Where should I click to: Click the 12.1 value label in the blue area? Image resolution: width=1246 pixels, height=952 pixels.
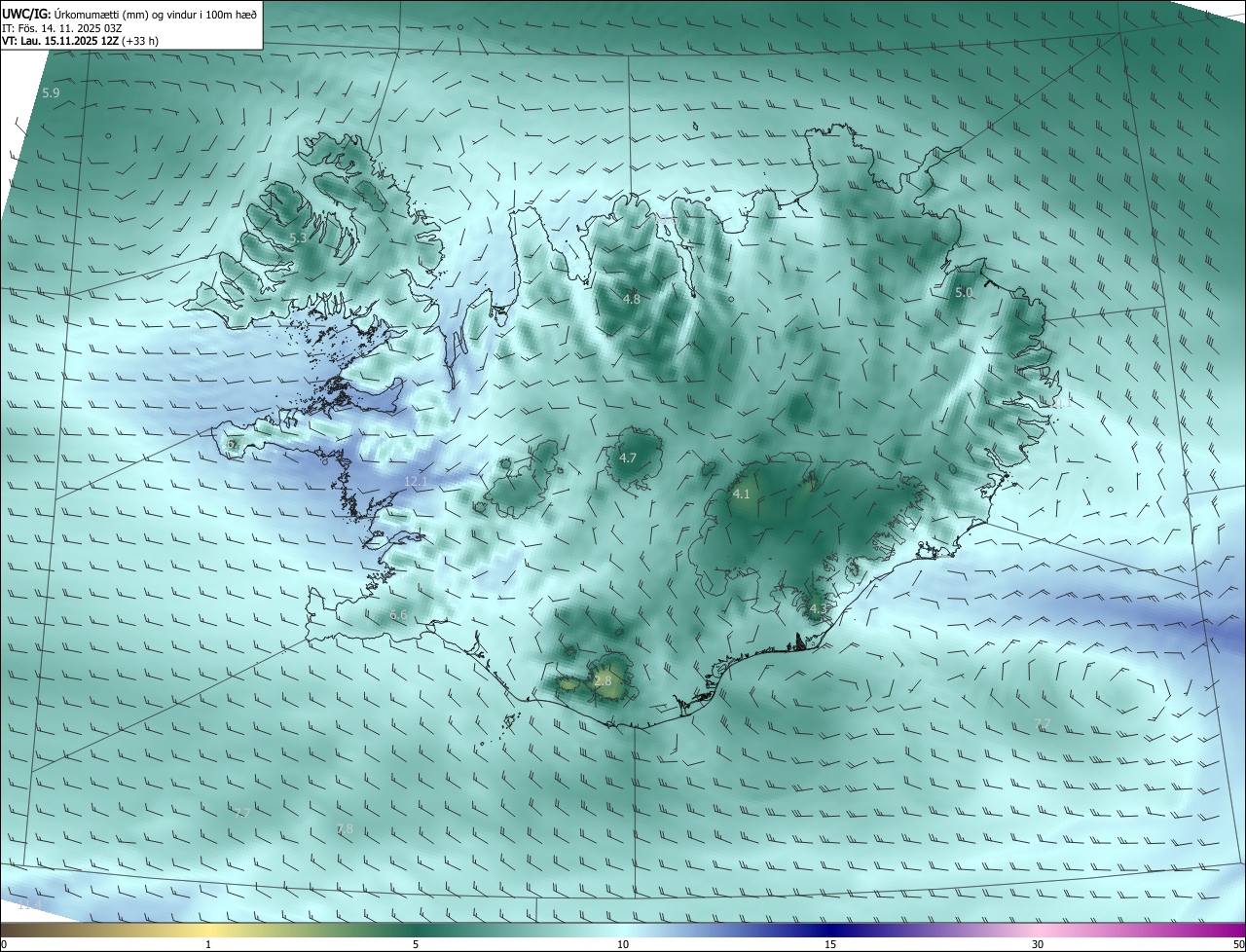(417, 482)
